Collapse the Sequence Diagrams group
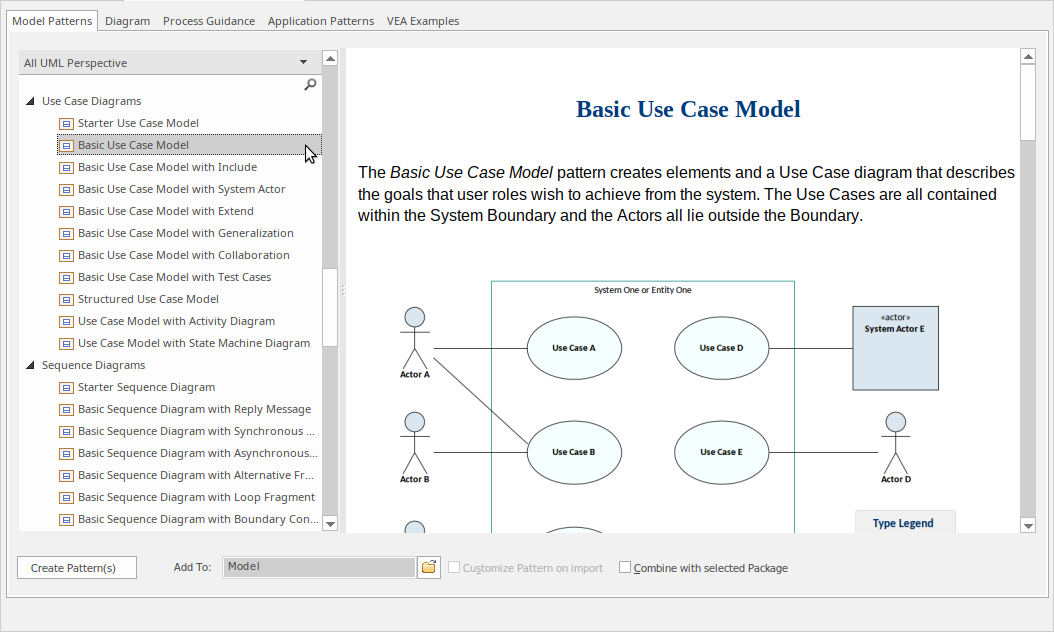The width and height of the screenshot is (1054, 632). click(x=29, y=365)
